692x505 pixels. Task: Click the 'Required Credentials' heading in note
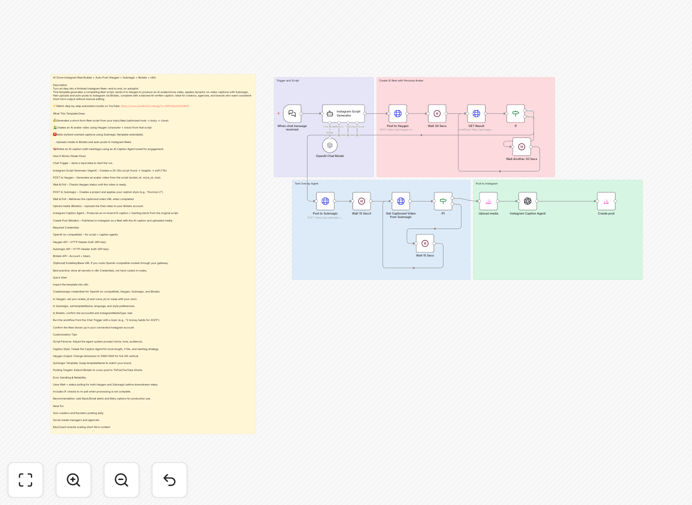[x=66, y=227]
